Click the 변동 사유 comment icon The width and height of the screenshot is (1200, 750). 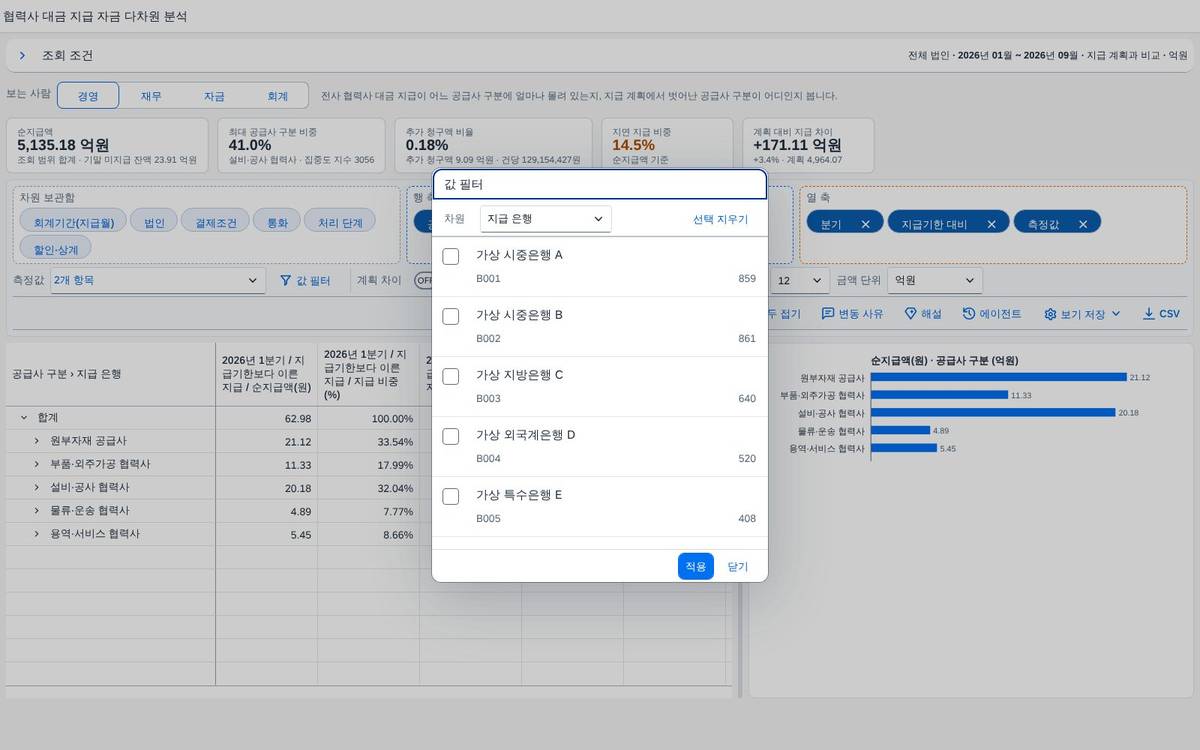click(828, 314)
